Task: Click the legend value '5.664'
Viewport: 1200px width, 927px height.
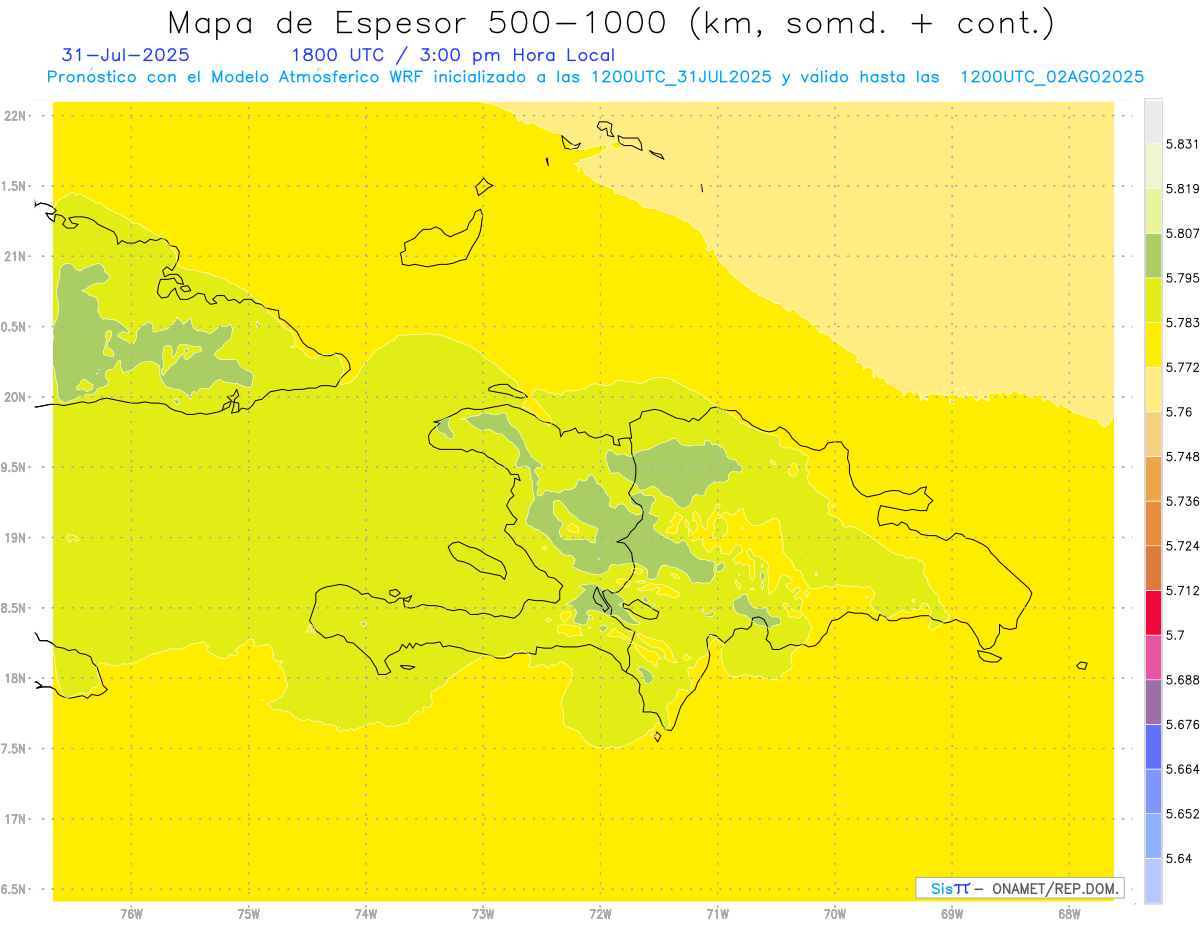Action: (x=1183, y=769)
